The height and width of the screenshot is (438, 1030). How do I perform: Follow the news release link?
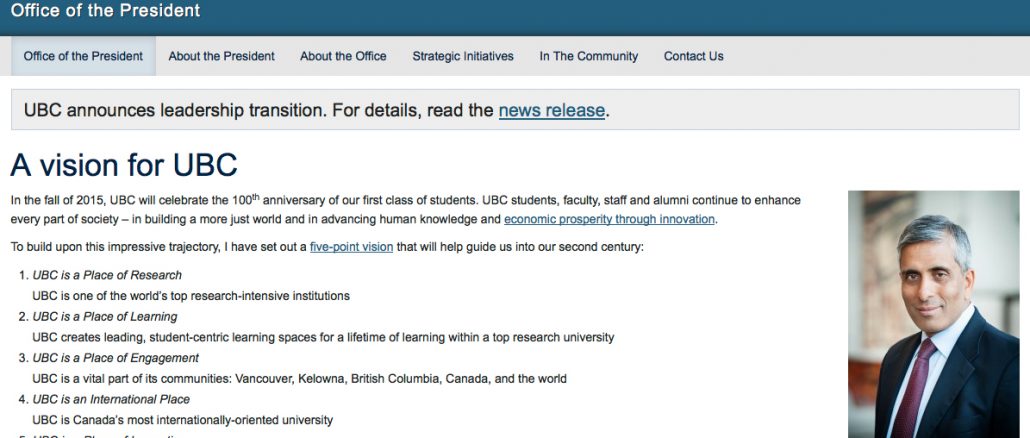tap(551, 110)
